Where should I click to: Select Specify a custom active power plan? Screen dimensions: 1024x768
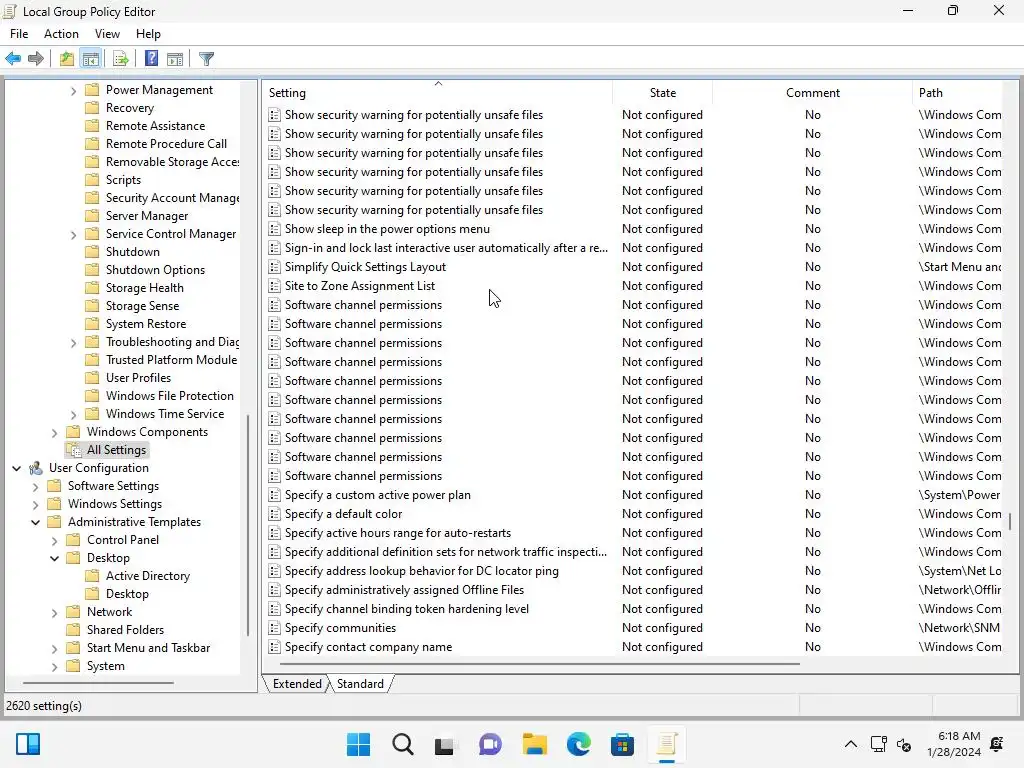pyautogui.click(x=377, y=495)
